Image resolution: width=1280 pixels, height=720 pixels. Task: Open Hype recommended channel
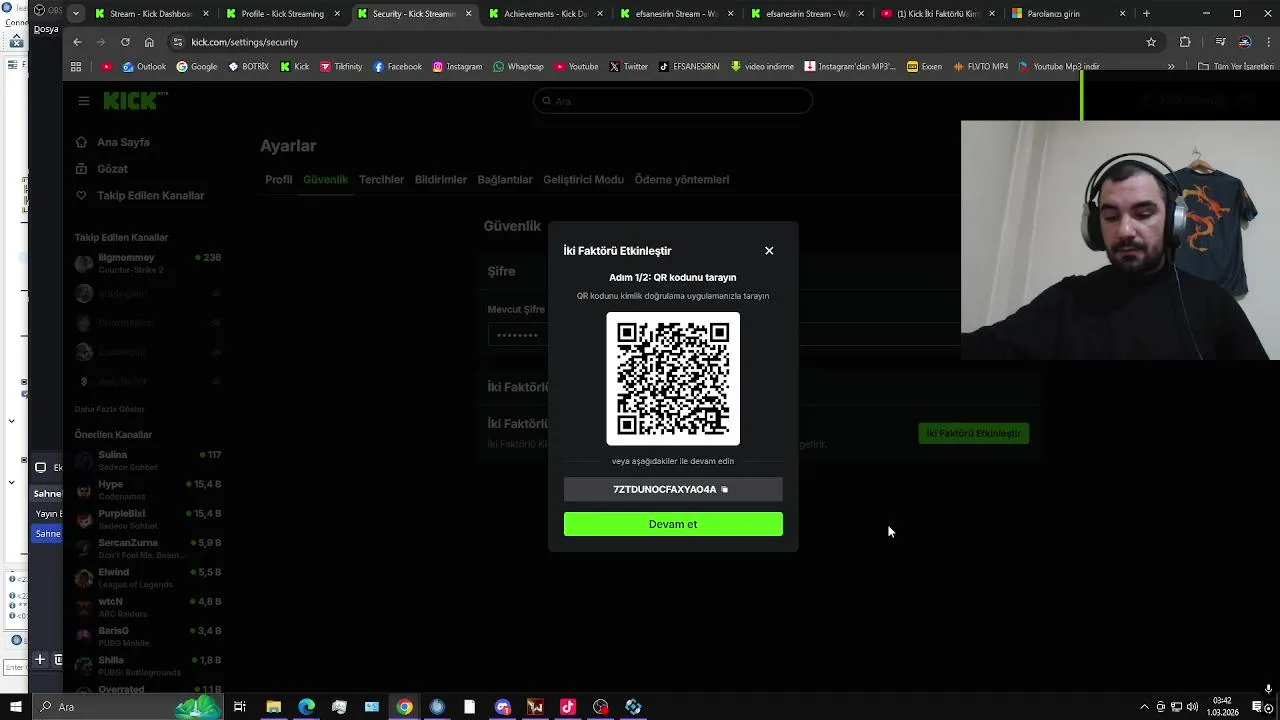click(148, 490)
